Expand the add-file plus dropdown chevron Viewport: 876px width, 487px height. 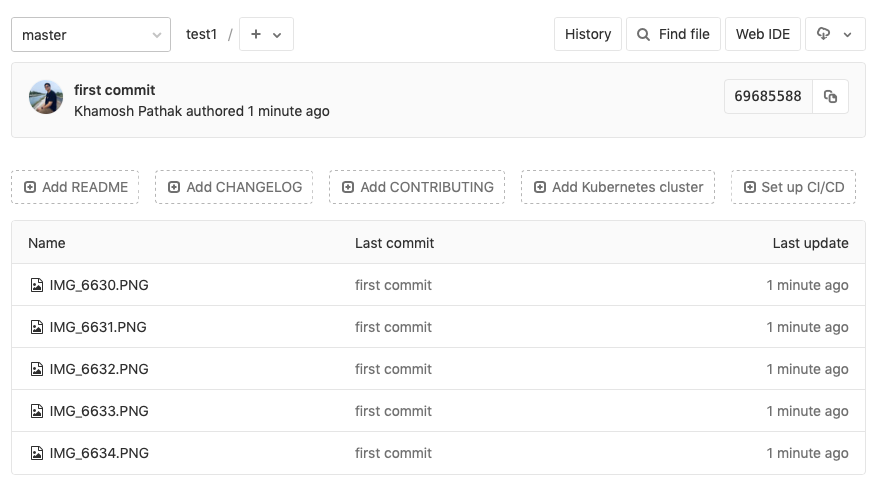[x=277, y=34]
